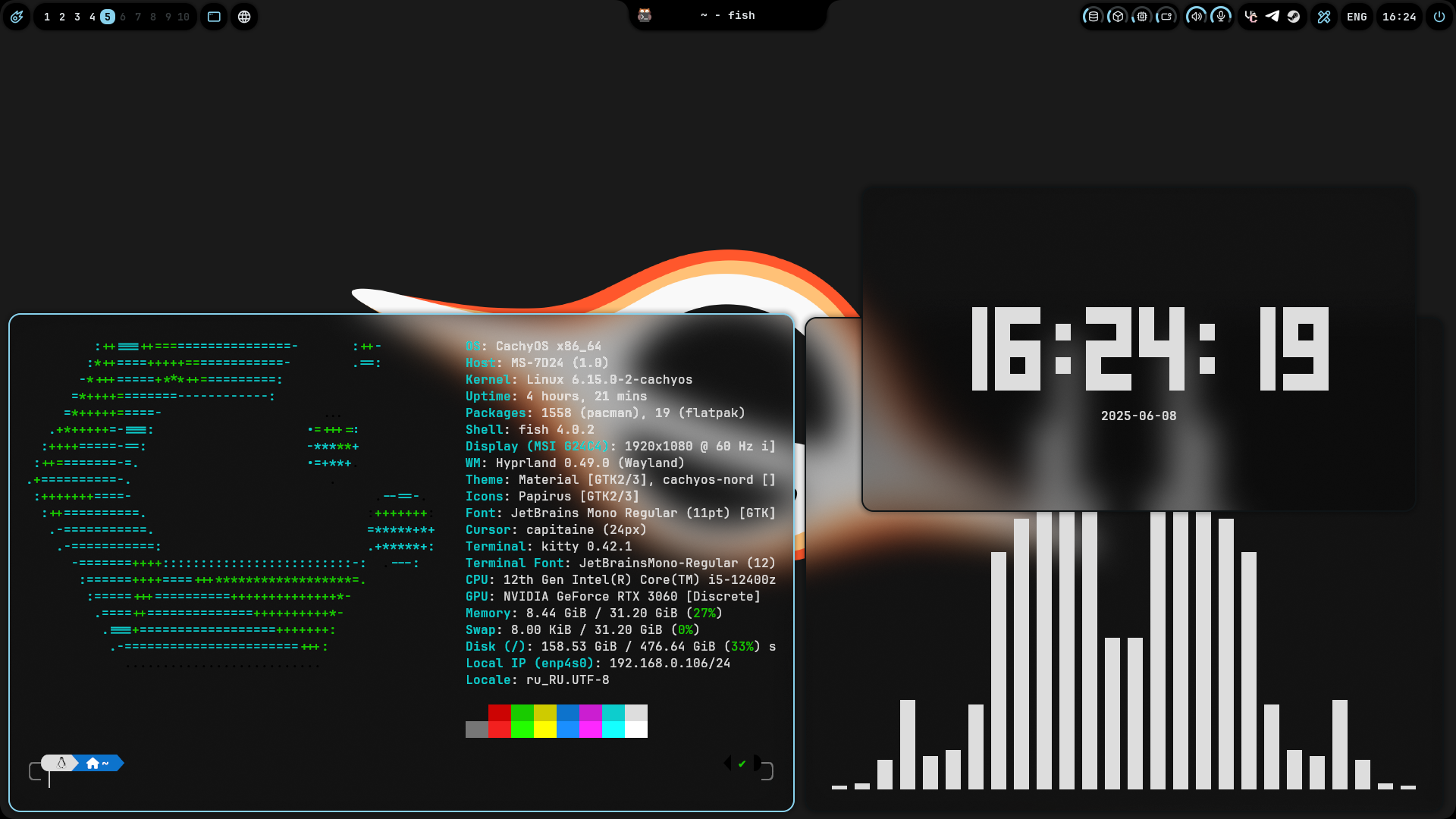Click the bright yellow swatch in the terminal palette

pyautogui.click(x=545, y=730)
